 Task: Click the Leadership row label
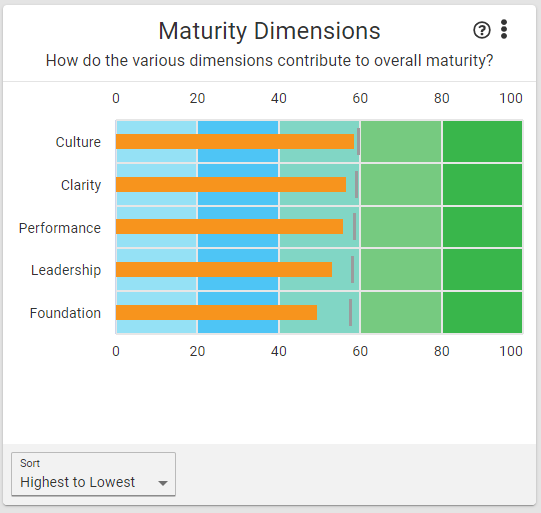[x=66, y=270]
